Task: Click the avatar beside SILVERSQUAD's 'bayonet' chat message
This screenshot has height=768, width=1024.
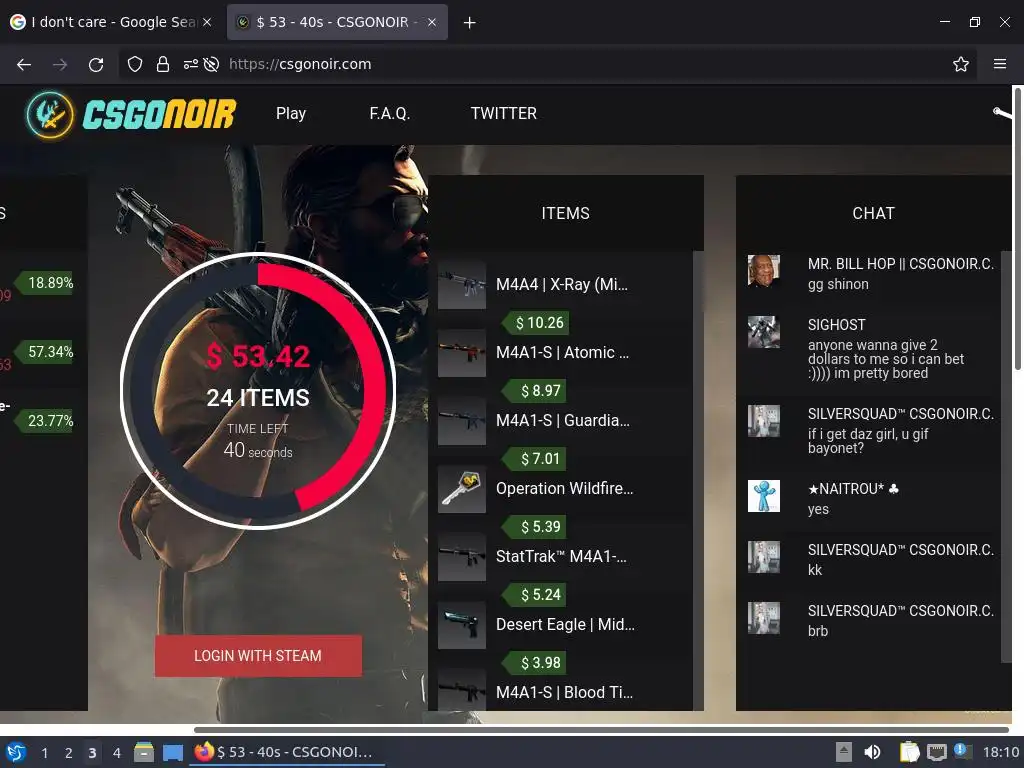Action: [x=763, y=421]
